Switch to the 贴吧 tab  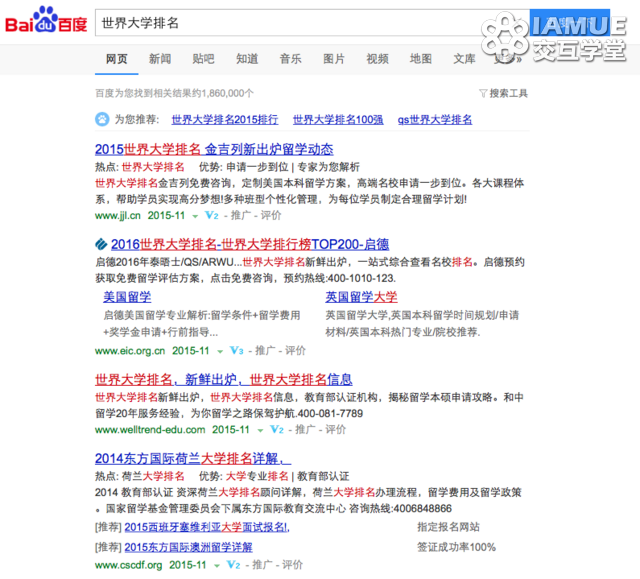point(203,59)
